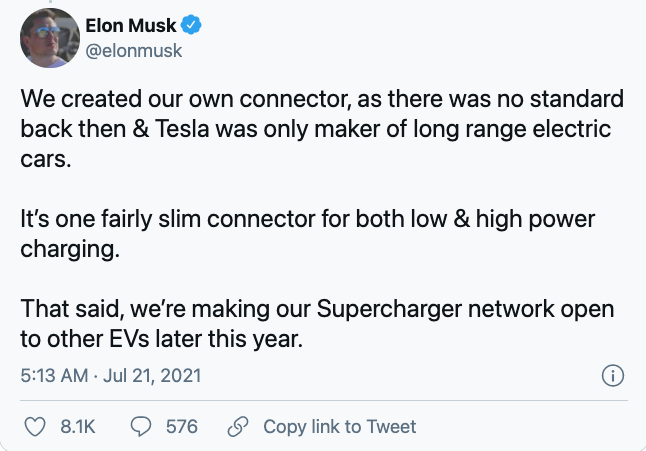Click the chain link icon

(237, 427)
